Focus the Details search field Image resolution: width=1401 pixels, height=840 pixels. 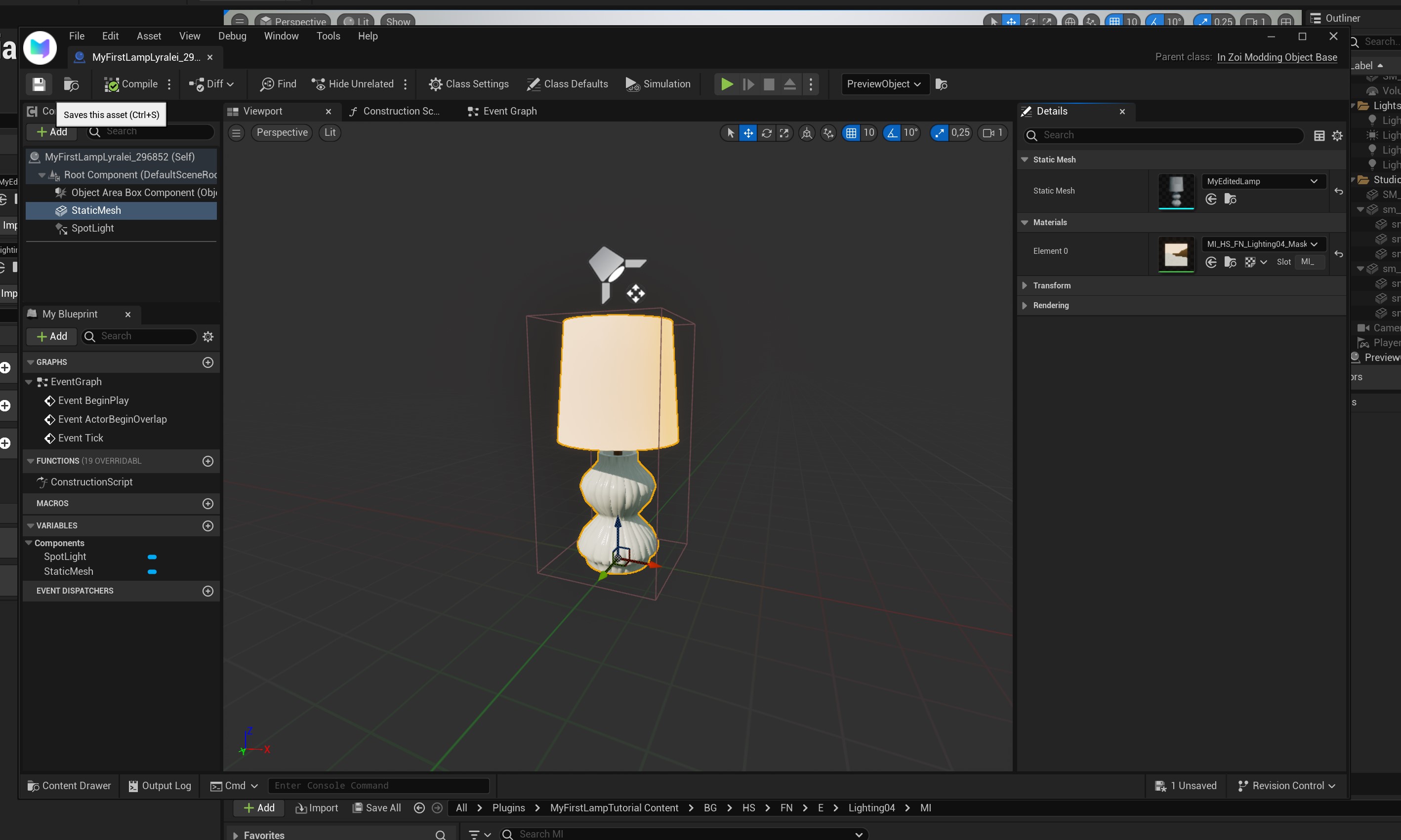click(1163, 135)
